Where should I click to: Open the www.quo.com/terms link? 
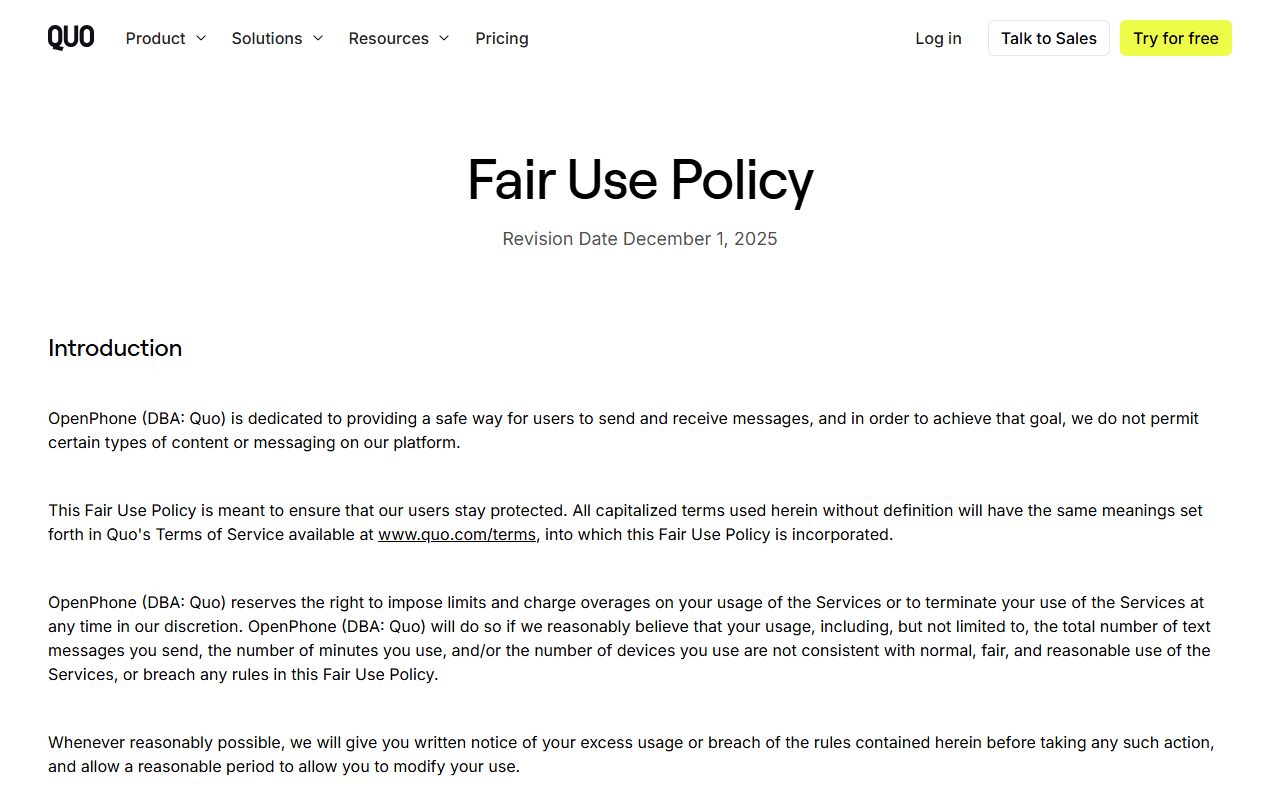click(457, 534)
